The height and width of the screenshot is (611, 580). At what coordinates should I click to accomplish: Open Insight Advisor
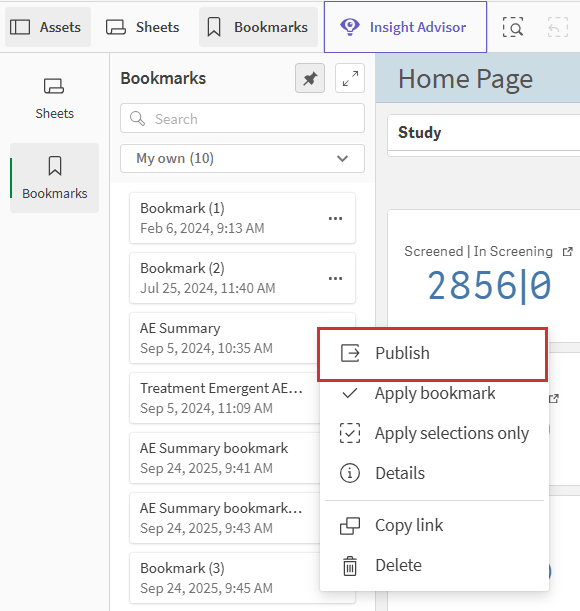pos(405,27)
